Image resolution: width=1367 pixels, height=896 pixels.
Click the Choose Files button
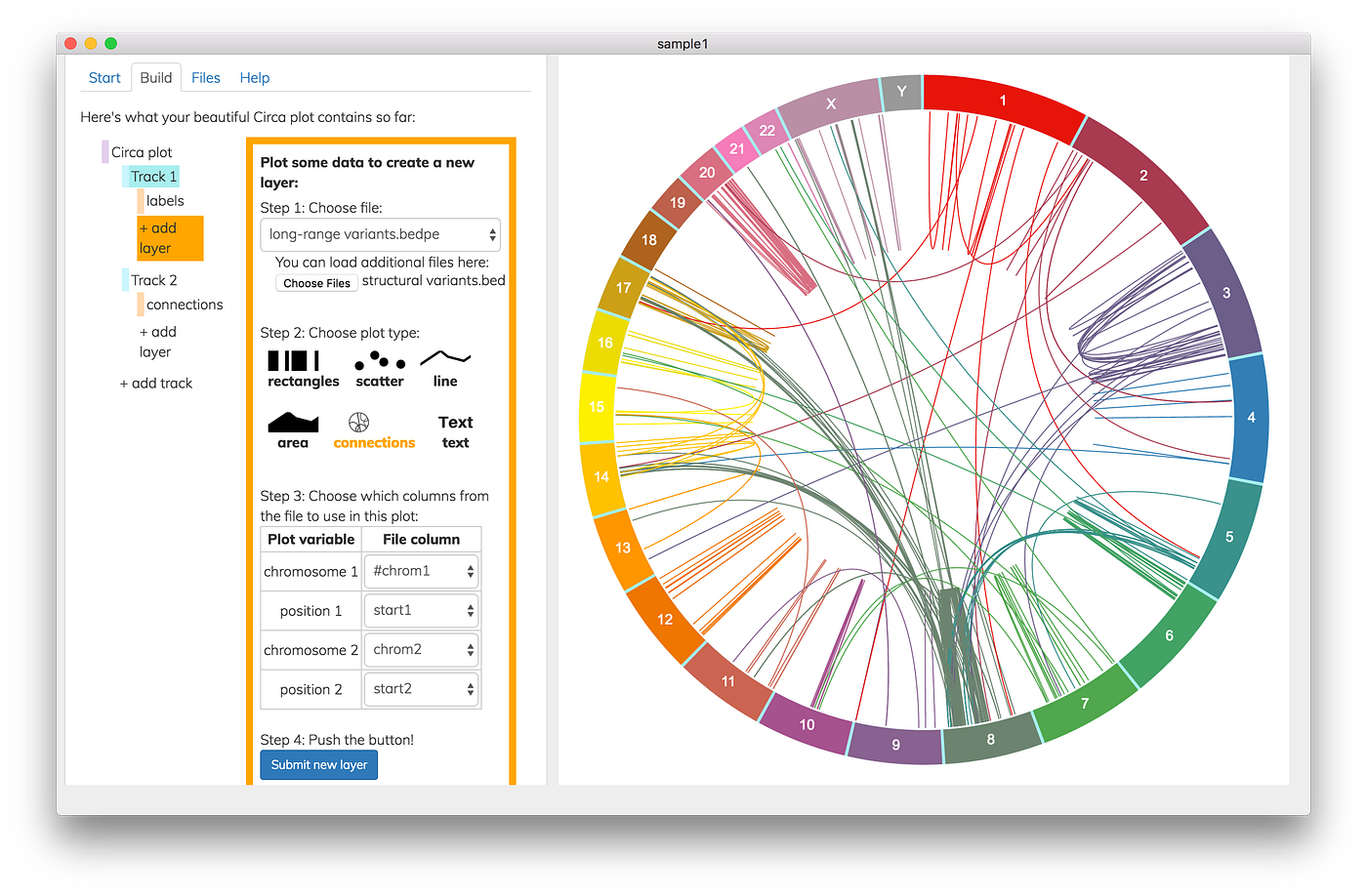click(316, 282)
